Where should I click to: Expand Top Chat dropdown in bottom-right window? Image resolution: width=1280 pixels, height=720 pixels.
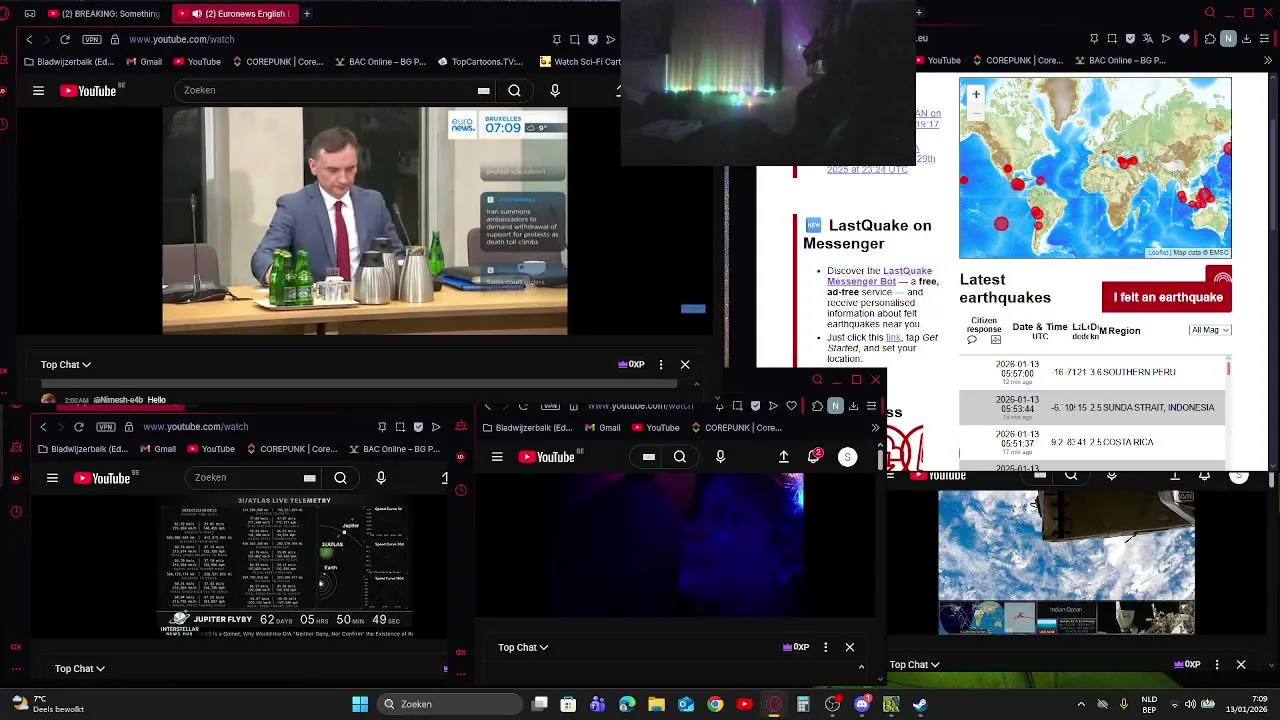914,665
